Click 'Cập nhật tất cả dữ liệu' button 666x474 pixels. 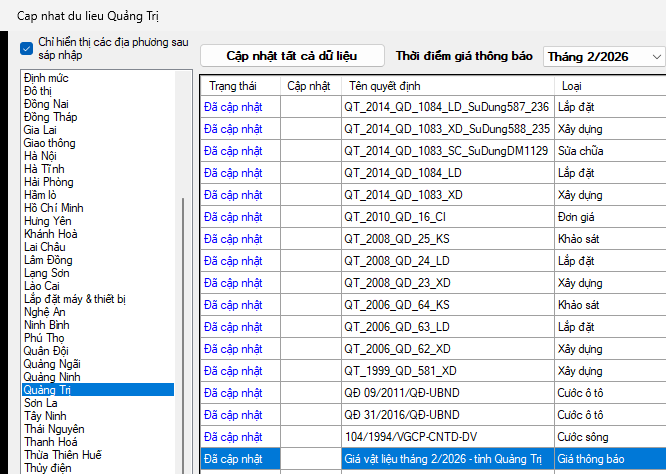[291, 56]
